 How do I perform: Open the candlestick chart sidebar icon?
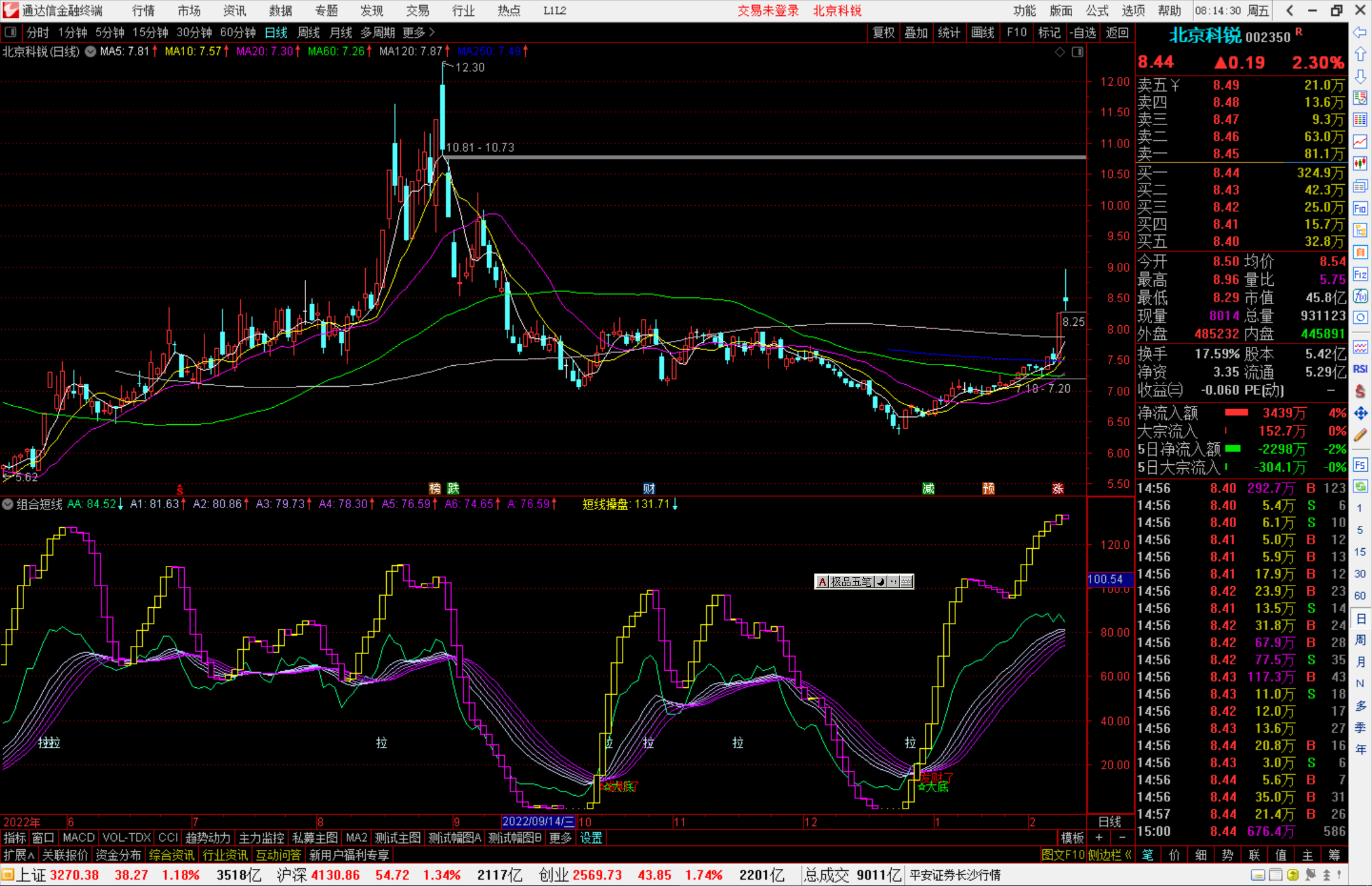coord(1360,164)
